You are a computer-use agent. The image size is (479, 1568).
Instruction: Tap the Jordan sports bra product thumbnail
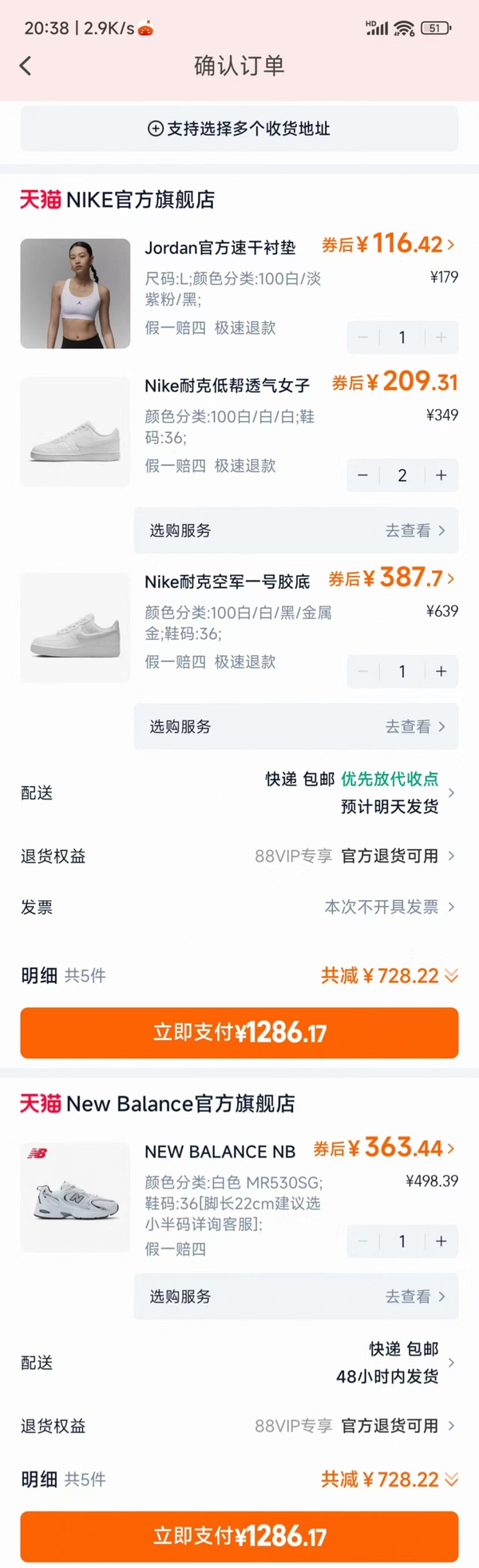pyautogui.click(x=74, y=293)
